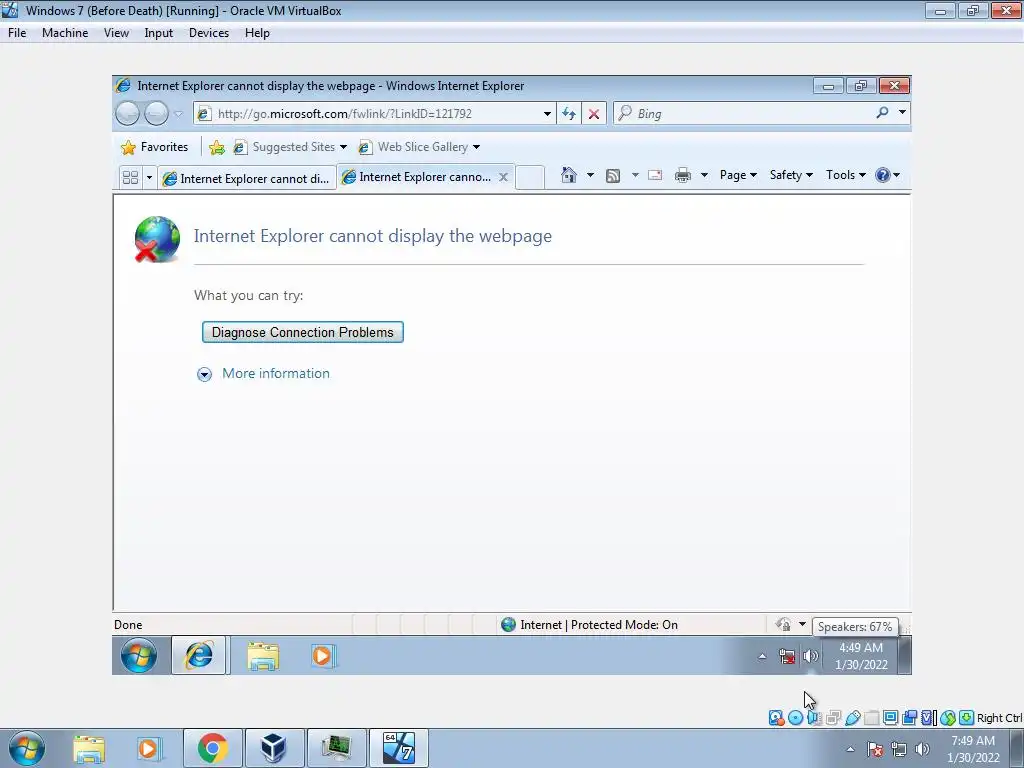The image size is (1024, 768).
Task: Click Internet Explorer in guest taskbar
Action: click(x=199, y=655)
